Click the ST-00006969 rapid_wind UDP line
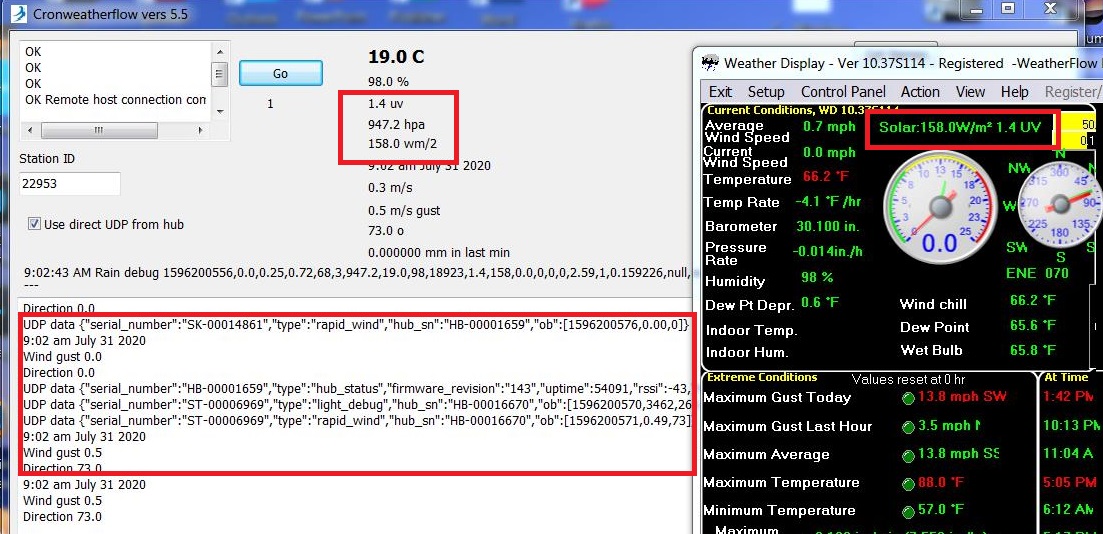Screen dimensions: 1103x534 click(x=356, y=421)
